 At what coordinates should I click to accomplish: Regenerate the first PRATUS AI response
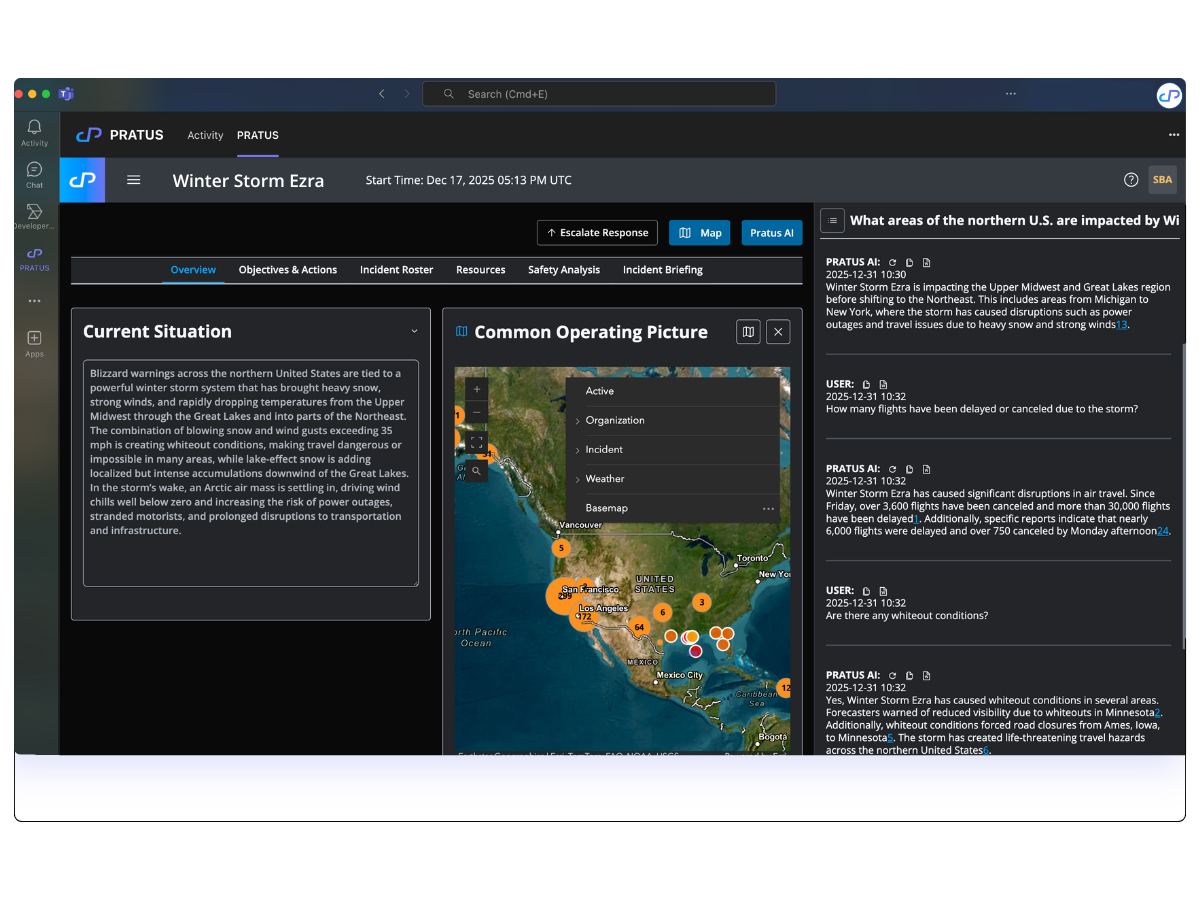click(892, 262)
